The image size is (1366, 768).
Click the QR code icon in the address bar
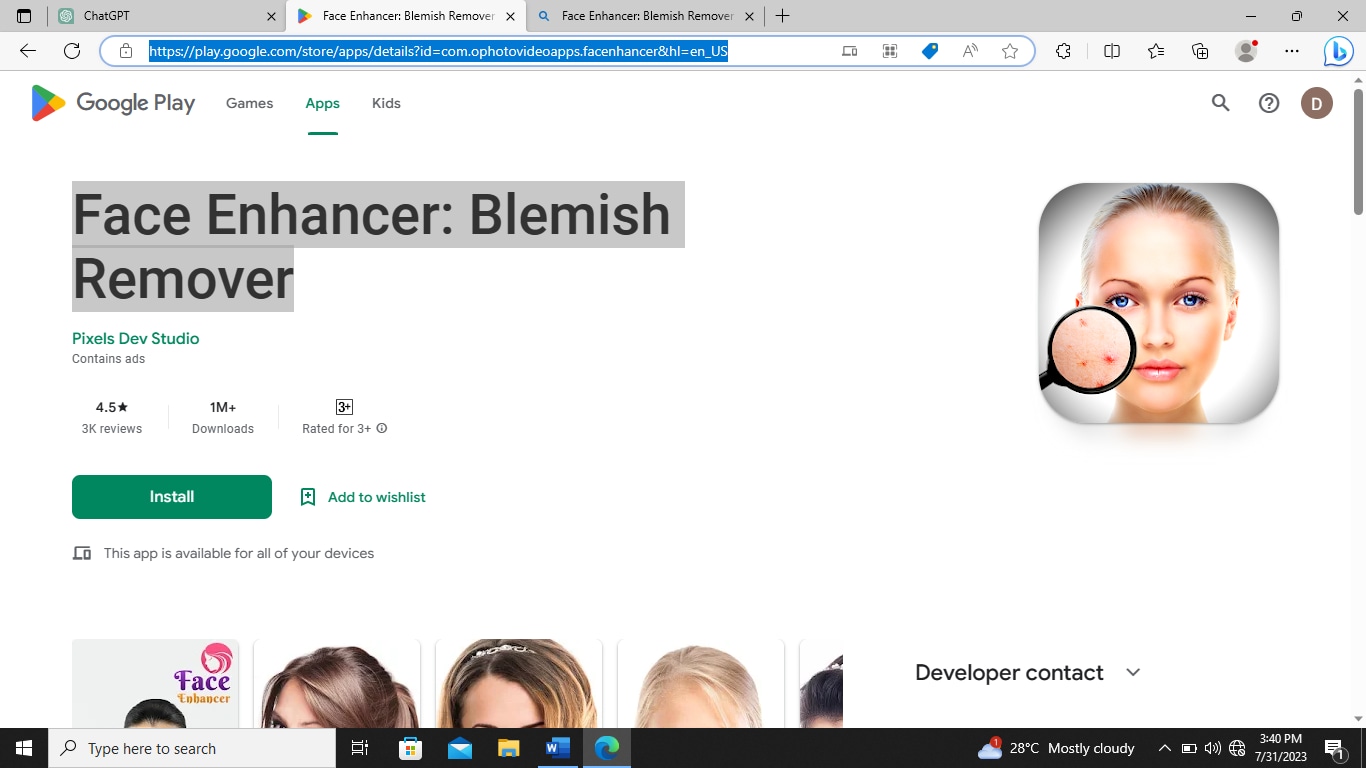click(x=890, y=51)
